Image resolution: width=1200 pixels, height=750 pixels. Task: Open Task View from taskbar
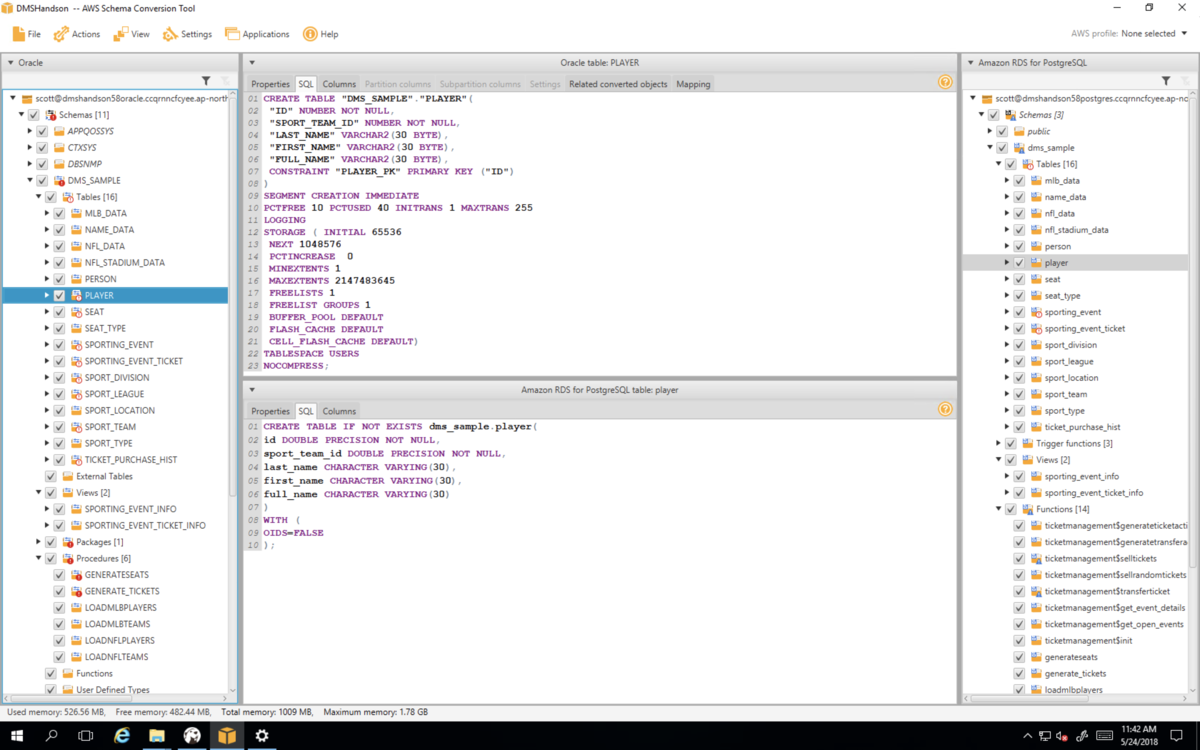coord(86,736)
